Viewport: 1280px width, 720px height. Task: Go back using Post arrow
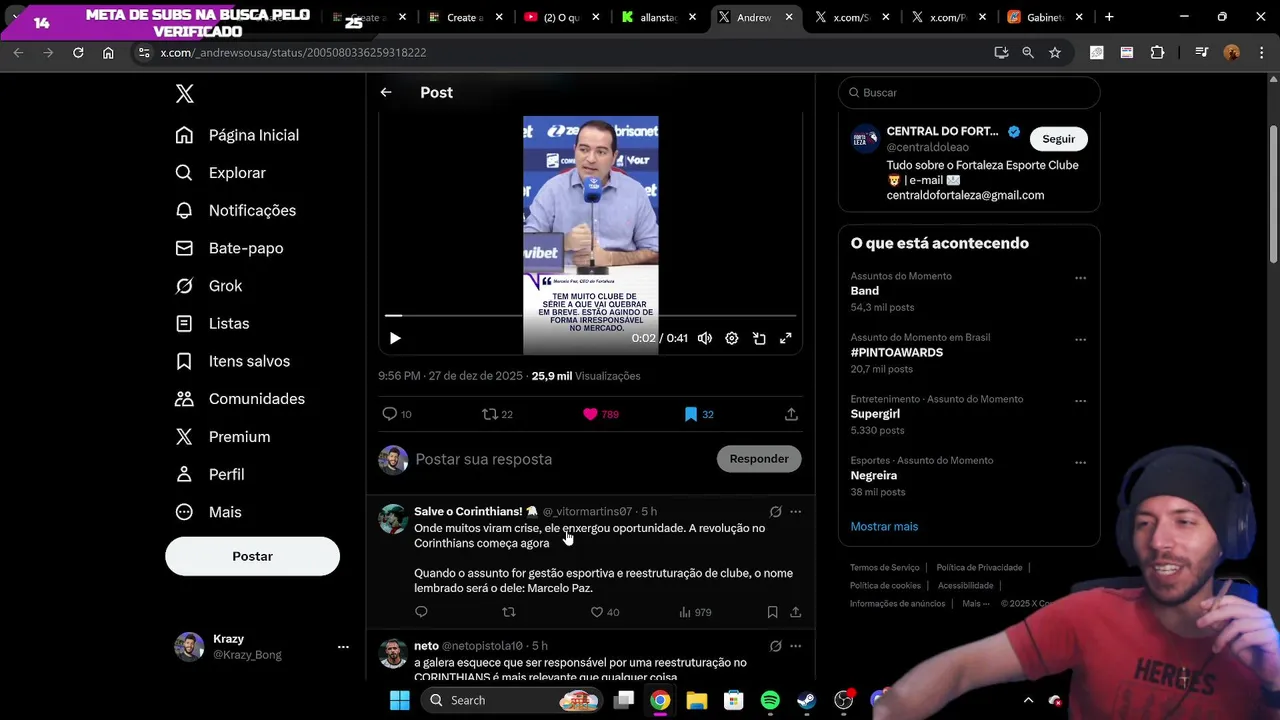click(x=386, y=92)
